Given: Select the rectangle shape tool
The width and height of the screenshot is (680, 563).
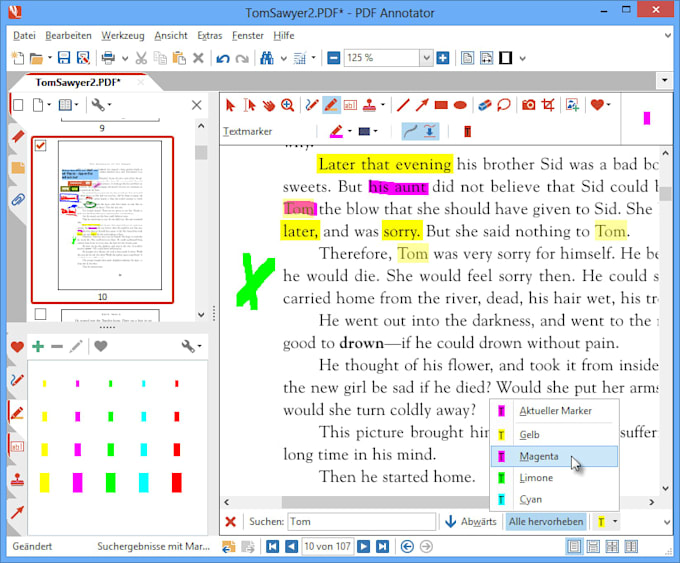Looking at the screenshot, I should click(441, 105).
